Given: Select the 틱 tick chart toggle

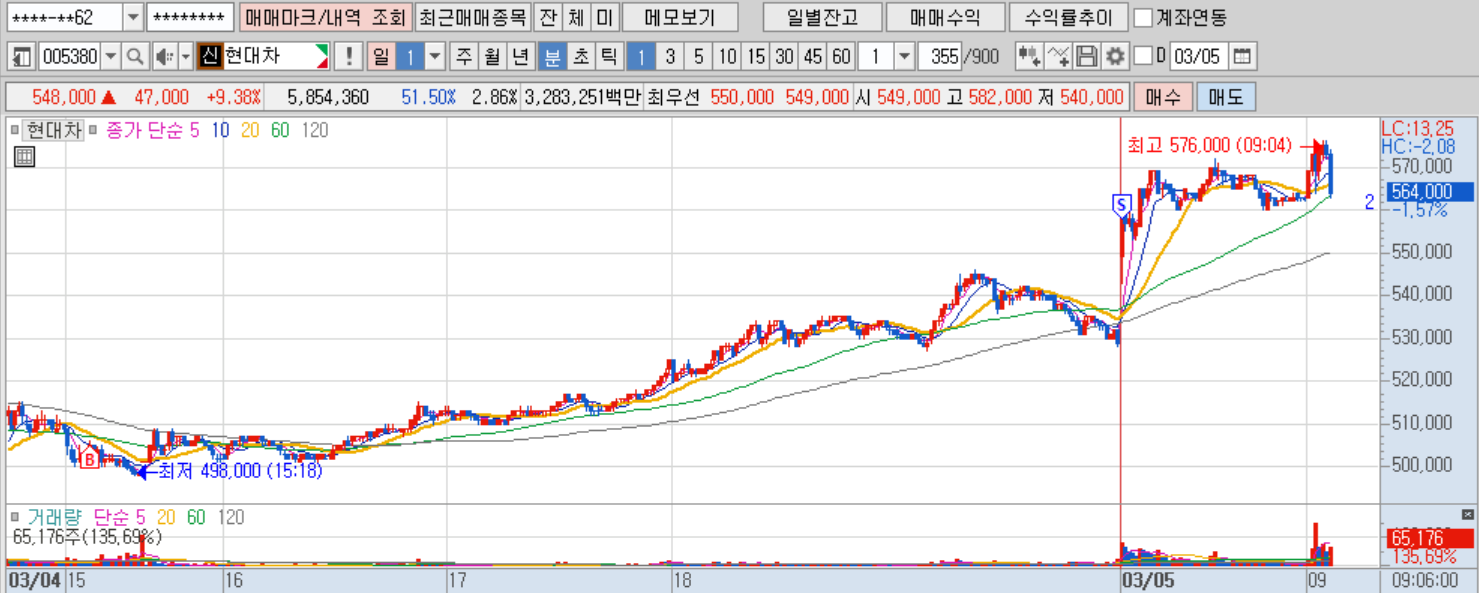Looking at the screenshot, I should (x=608, y=56).
